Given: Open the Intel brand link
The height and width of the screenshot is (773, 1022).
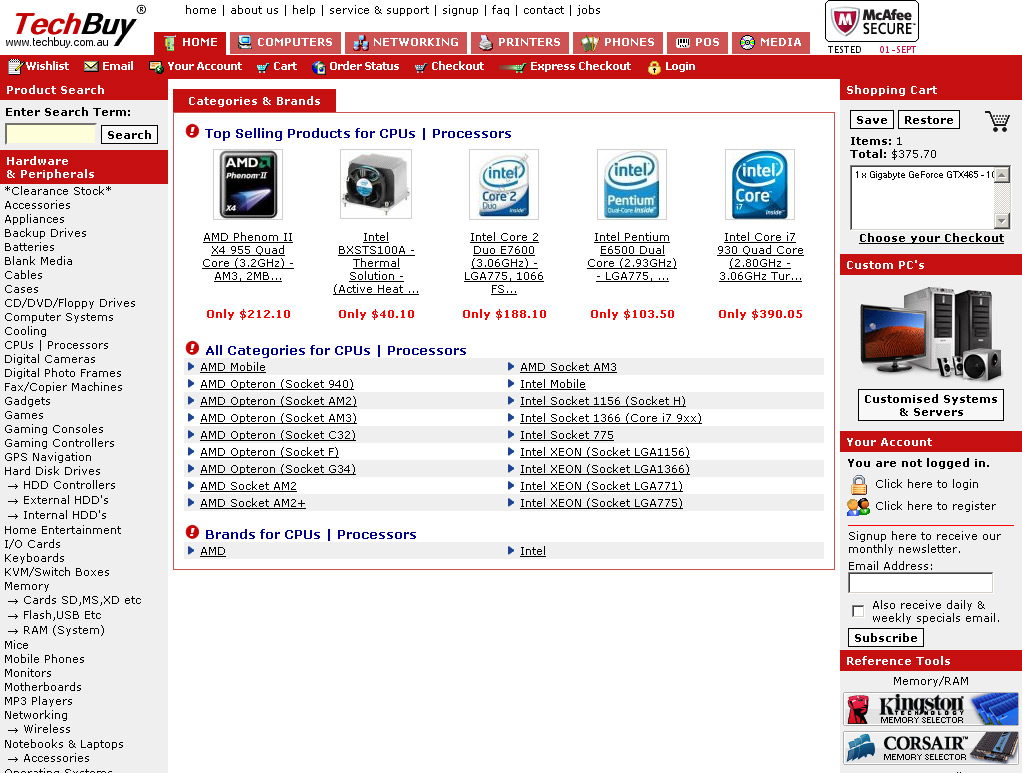Looking at the screenshot, I should coord(533,551).
